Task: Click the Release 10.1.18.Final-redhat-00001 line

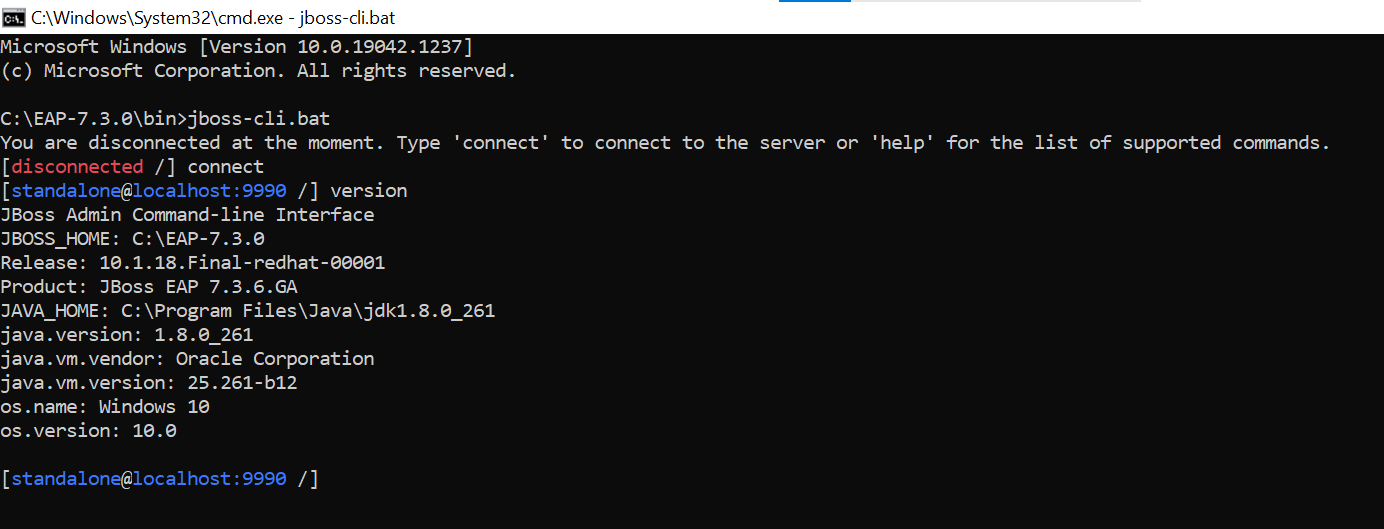Action: click(x=193, y=263)
